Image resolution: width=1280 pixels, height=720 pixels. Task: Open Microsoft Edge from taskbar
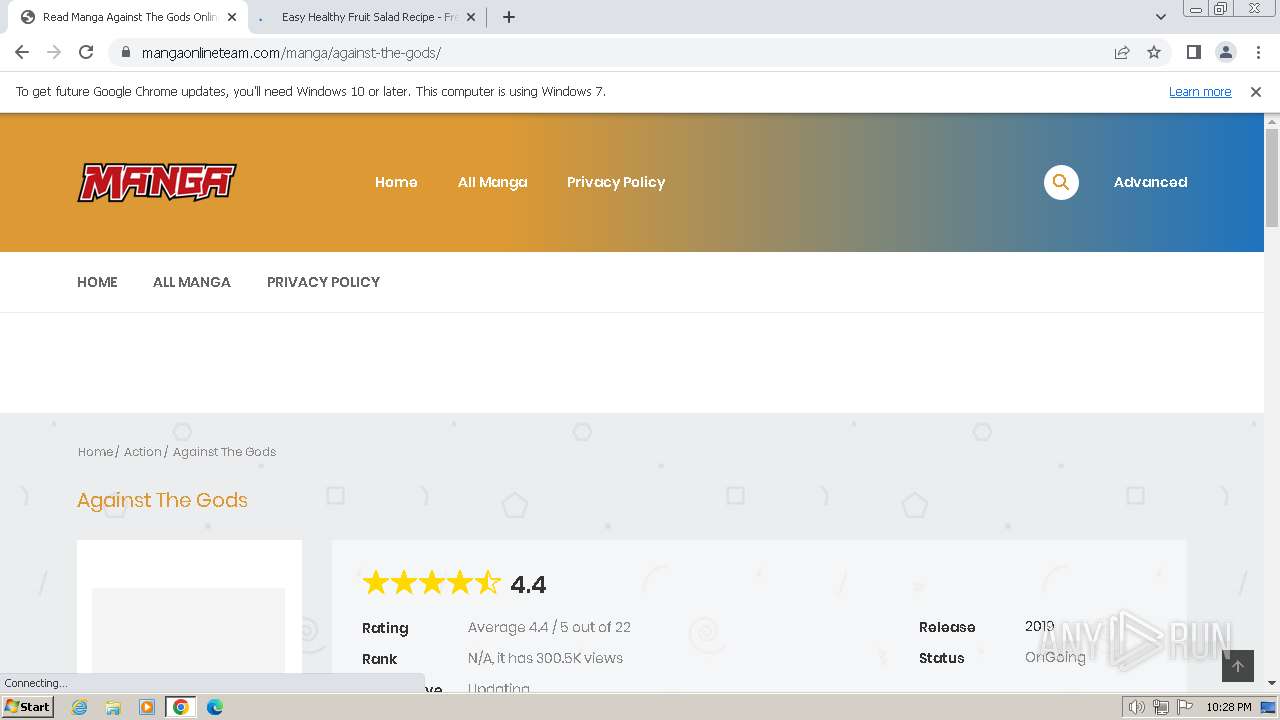coord(215,707)
